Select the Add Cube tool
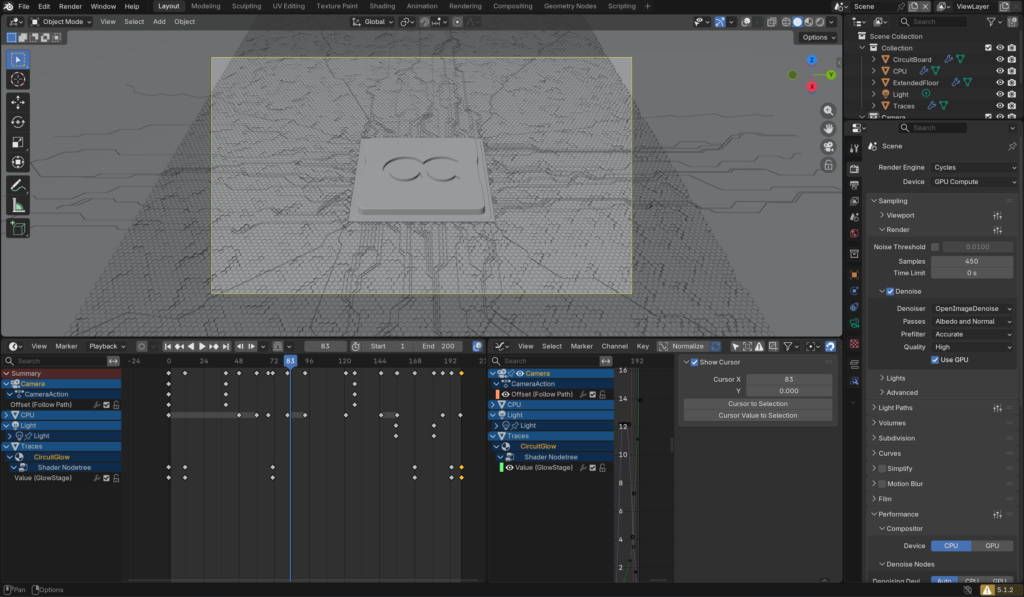 coord(18,229)
